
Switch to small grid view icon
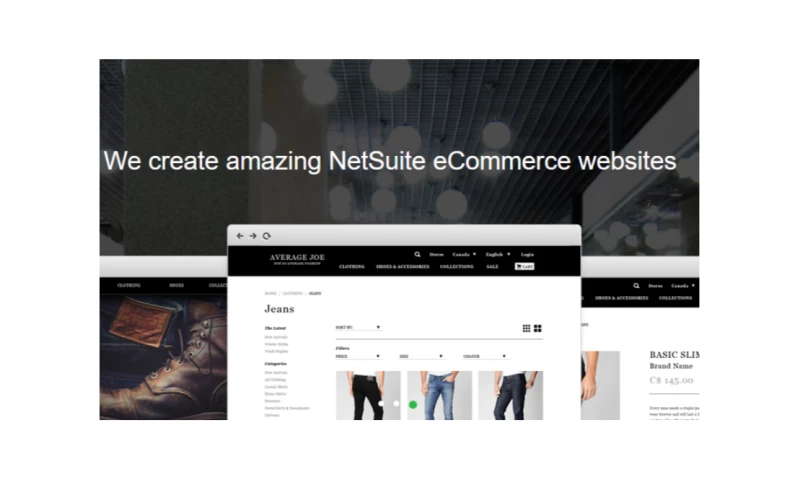527,328
